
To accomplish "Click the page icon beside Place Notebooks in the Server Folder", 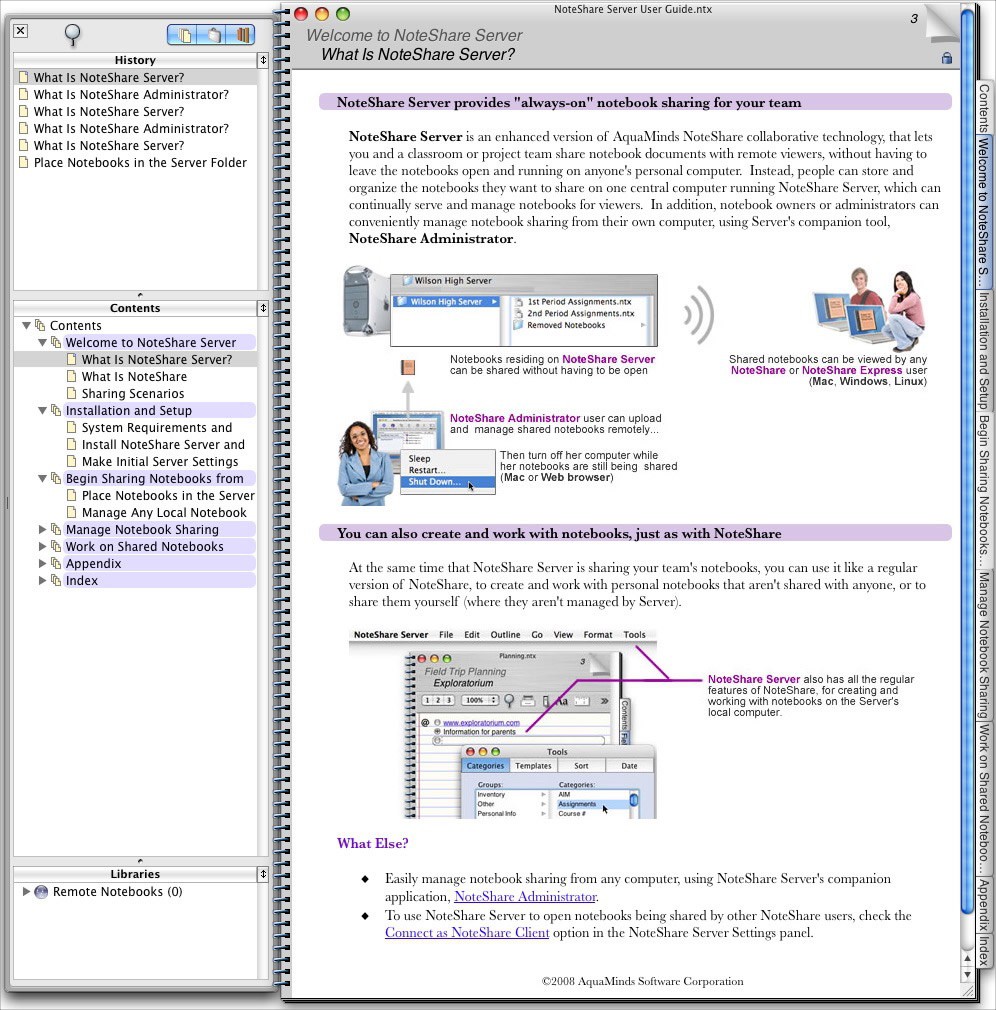I will point(23,162).
